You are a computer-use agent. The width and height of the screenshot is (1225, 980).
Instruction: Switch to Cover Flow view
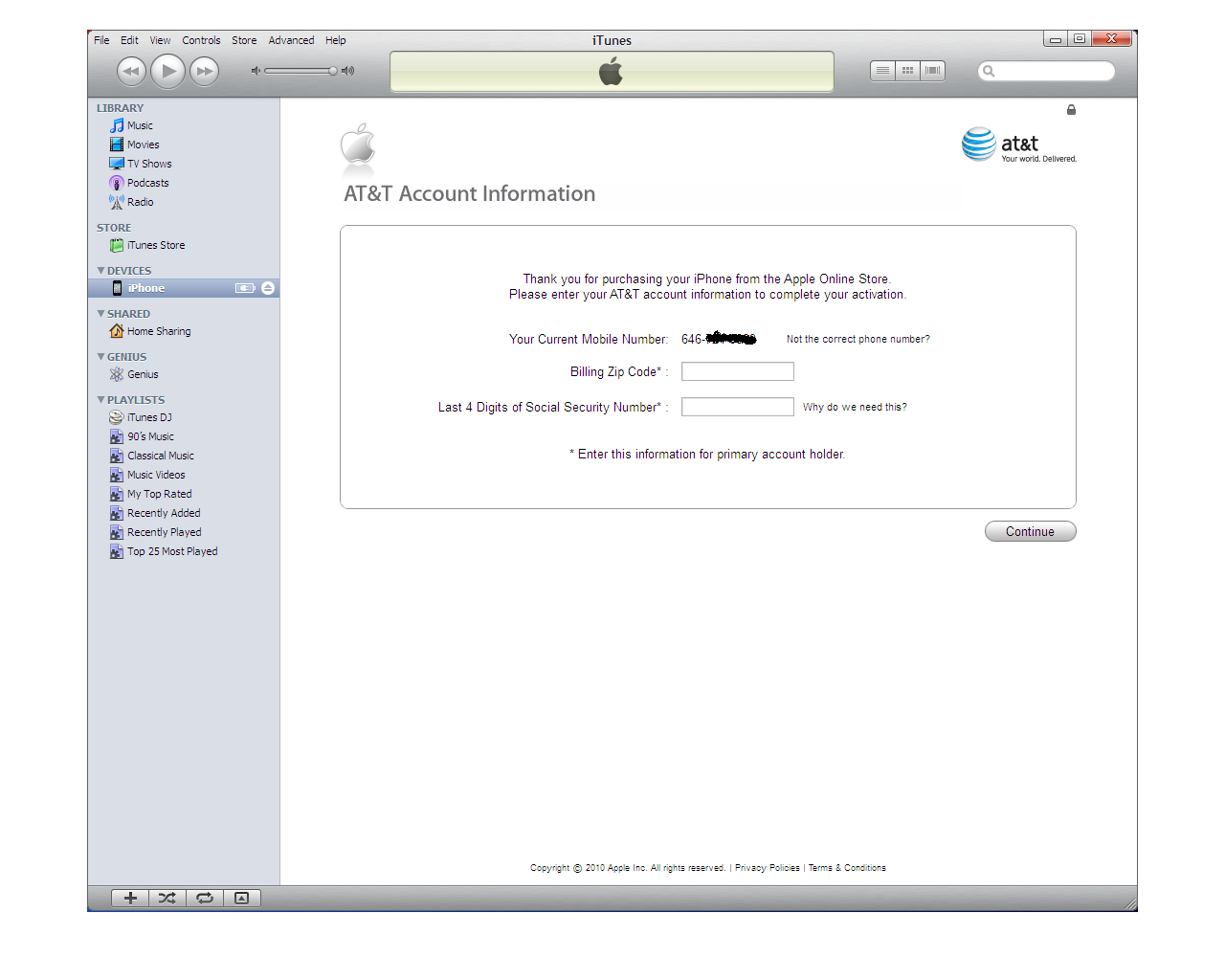click(933, 71)
